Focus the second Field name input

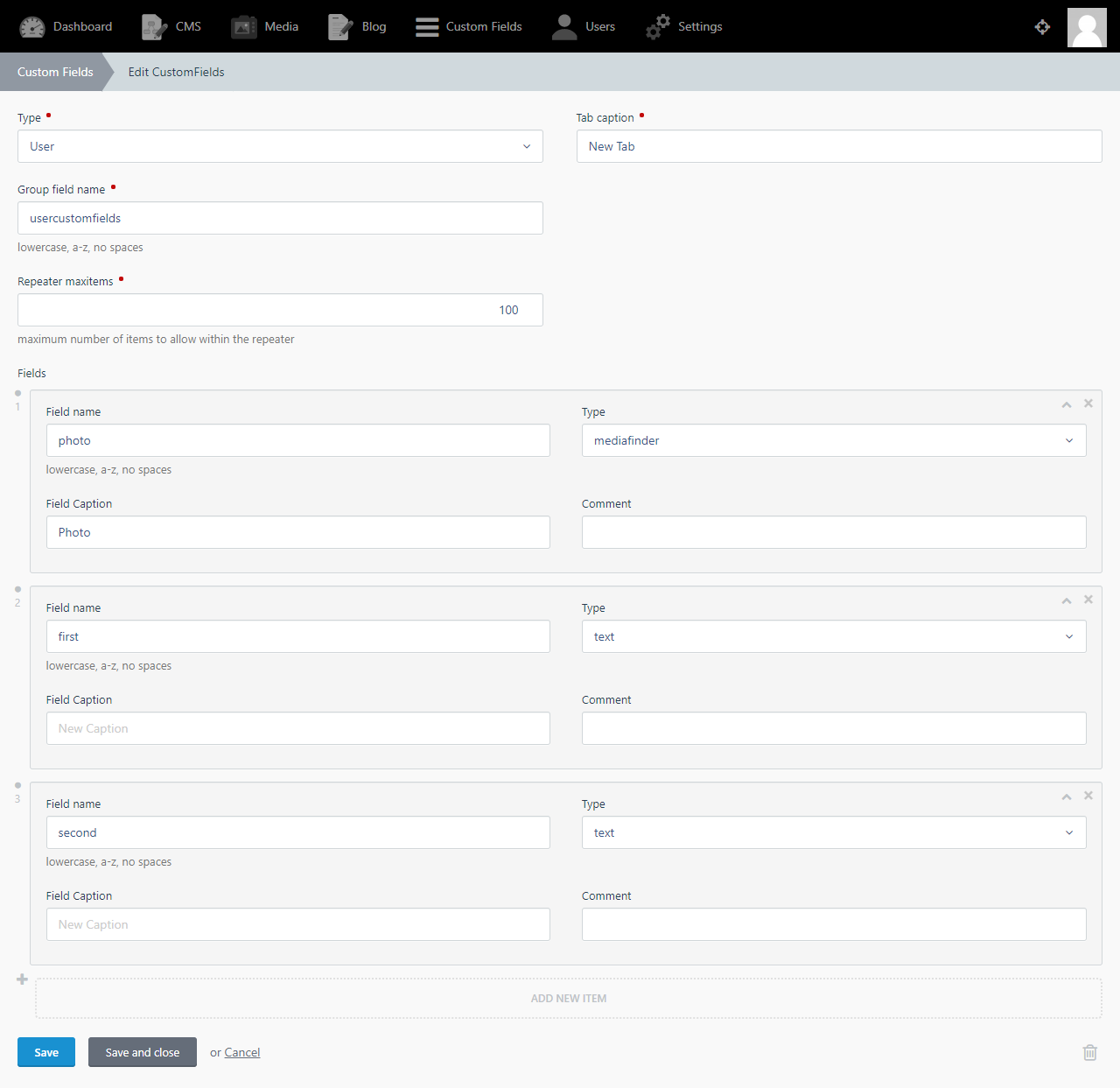pos(298,832)
